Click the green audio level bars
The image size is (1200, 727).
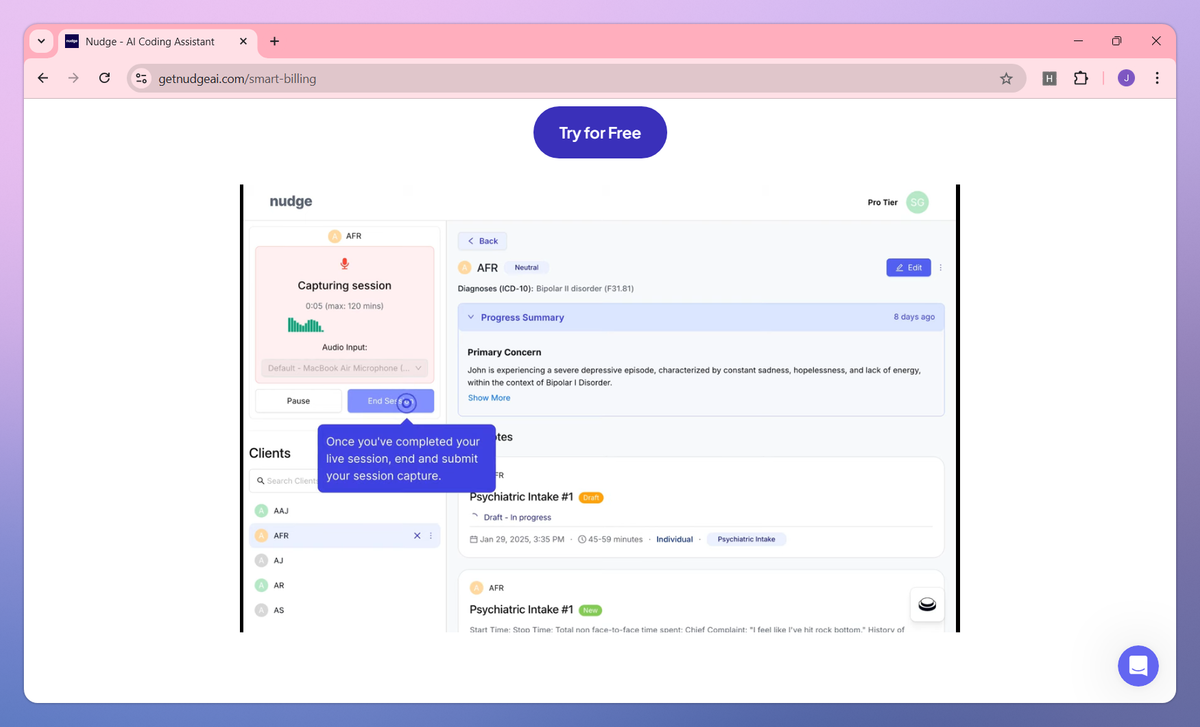tap(305, 325)
